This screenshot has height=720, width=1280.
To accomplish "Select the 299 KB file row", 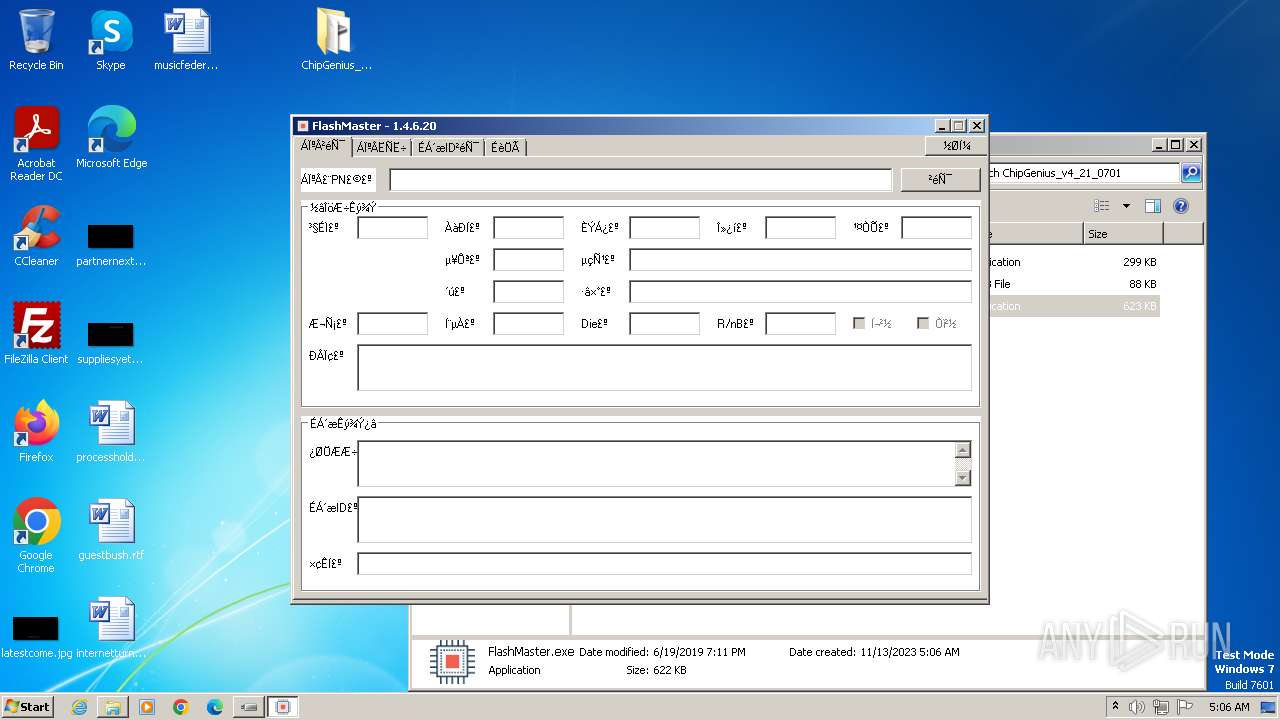I will pyautogui.click(x=1073, y=262).
